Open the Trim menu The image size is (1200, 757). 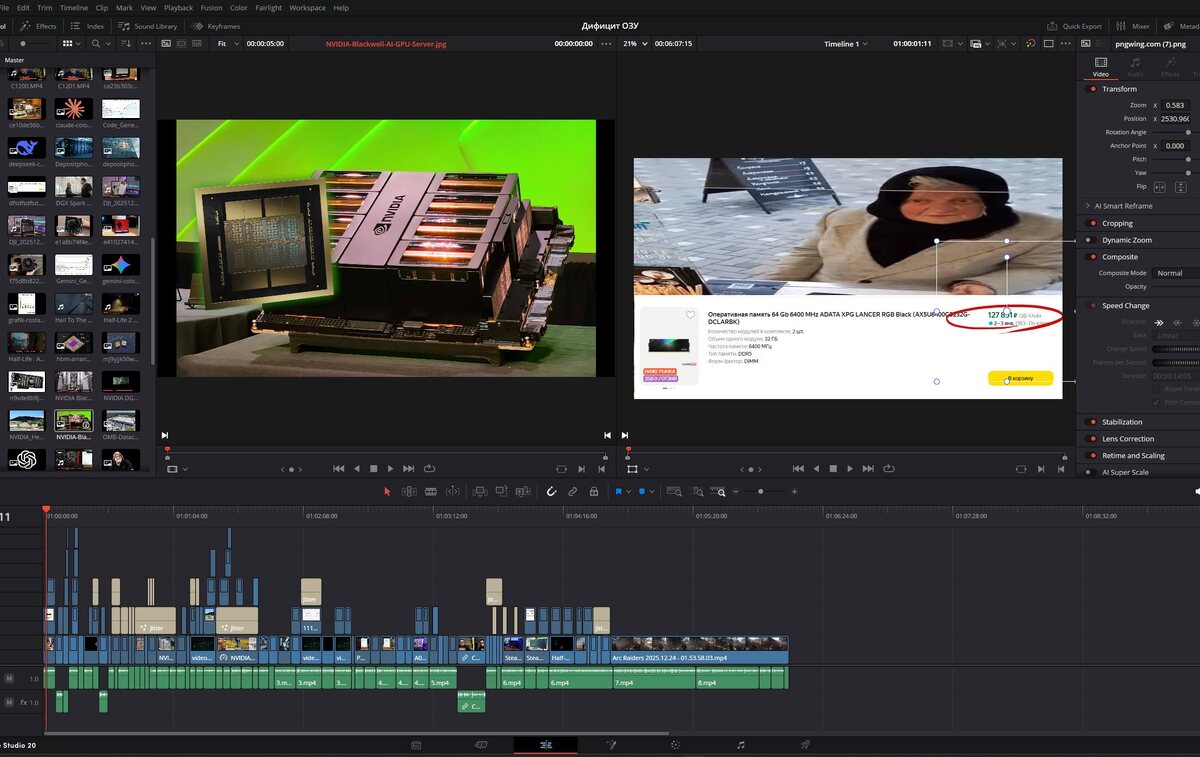click(47, 7)
